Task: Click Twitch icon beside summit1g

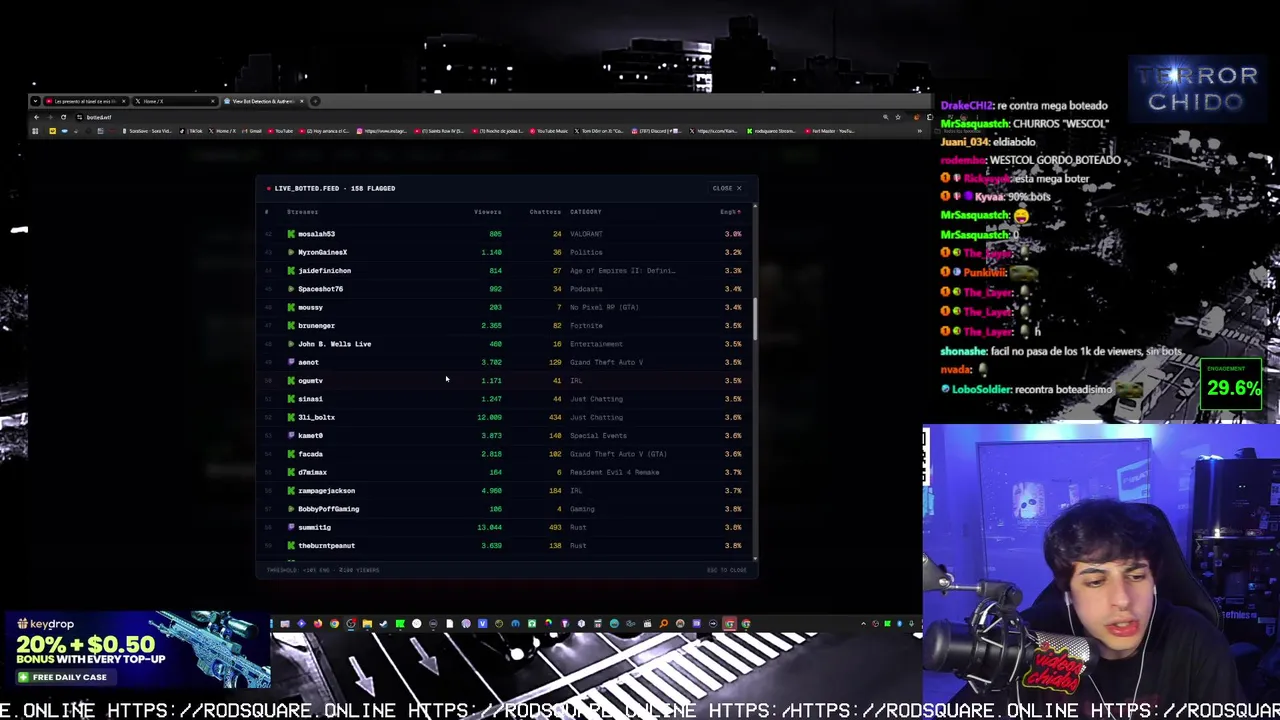Action: coord(291,527)
